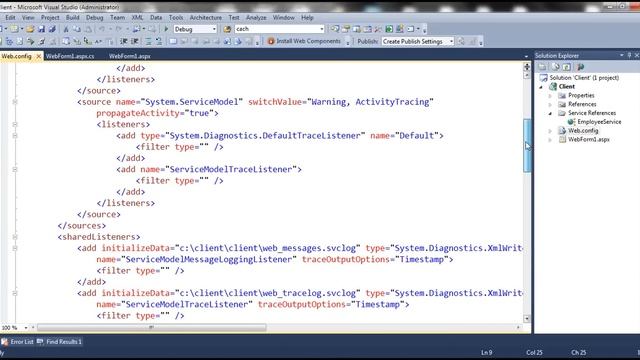Image resolution: width=640 pixels, height=360 pixels.
Task: Comment out selected lines icon
Action: tap(148, 41)
